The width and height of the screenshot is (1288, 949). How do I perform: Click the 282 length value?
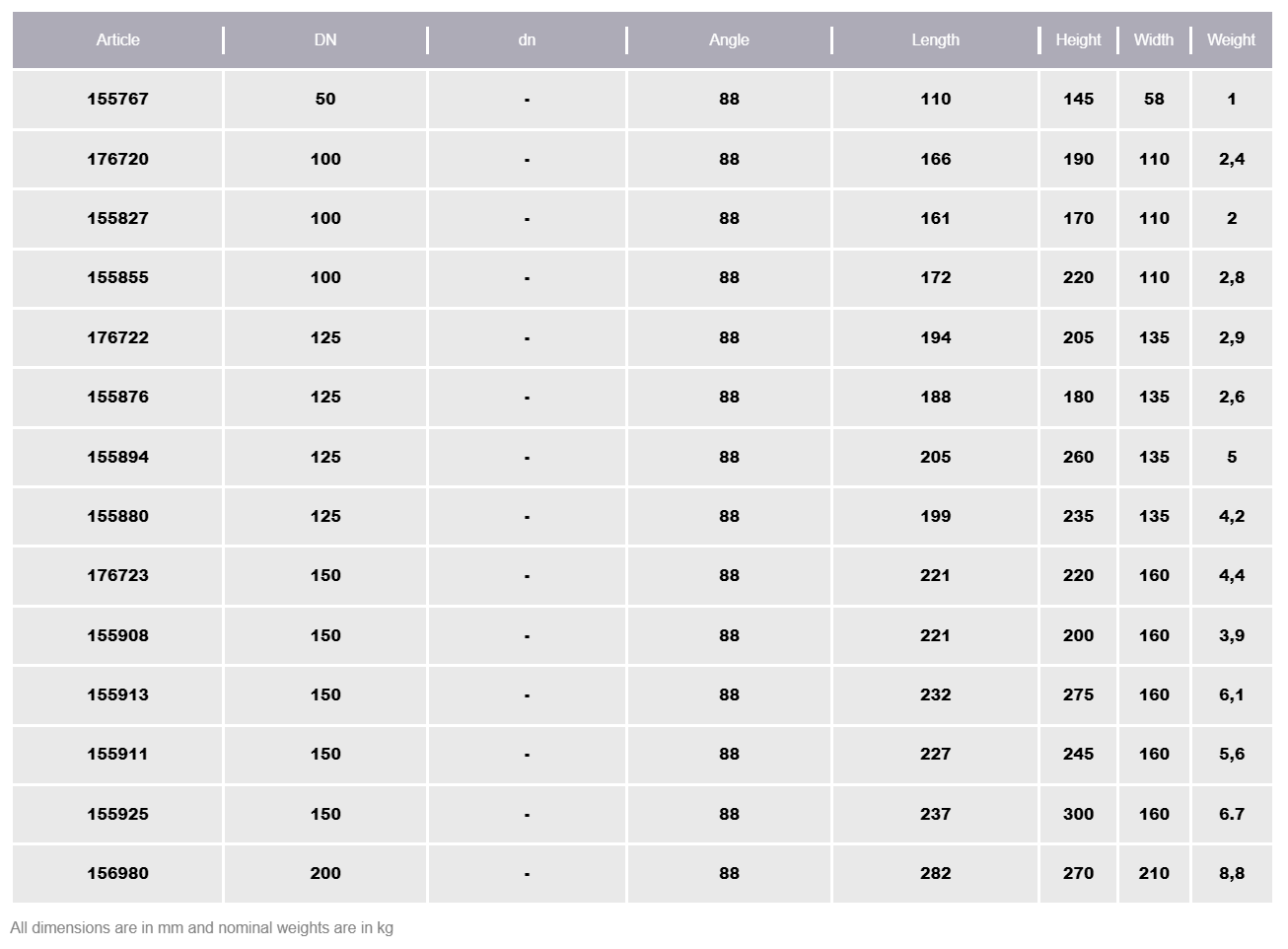click(935, 873)
